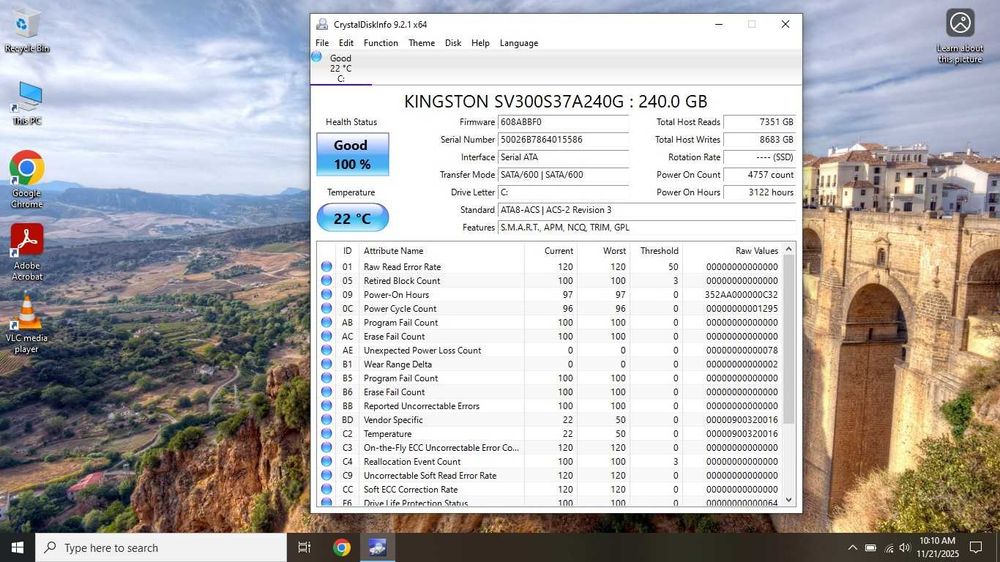Click the Drive Letter field

[x=563, y=192]
